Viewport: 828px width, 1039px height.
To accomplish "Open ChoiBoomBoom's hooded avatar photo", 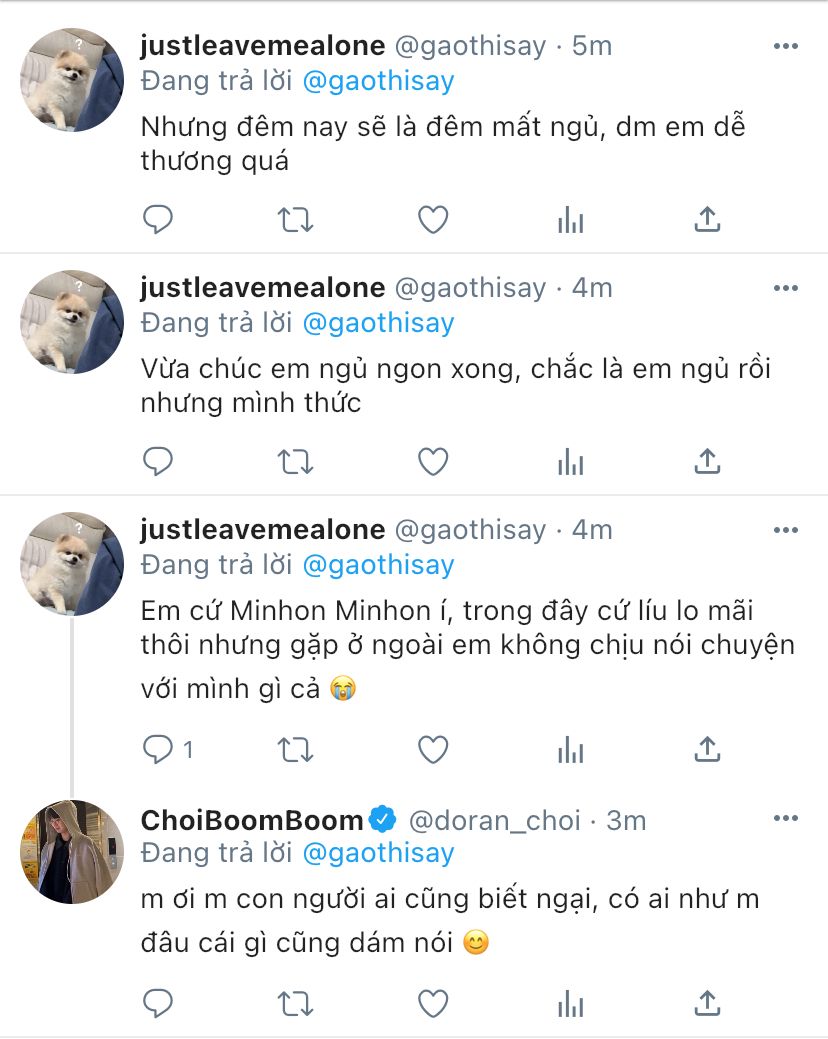I will [x=72, y=849].
